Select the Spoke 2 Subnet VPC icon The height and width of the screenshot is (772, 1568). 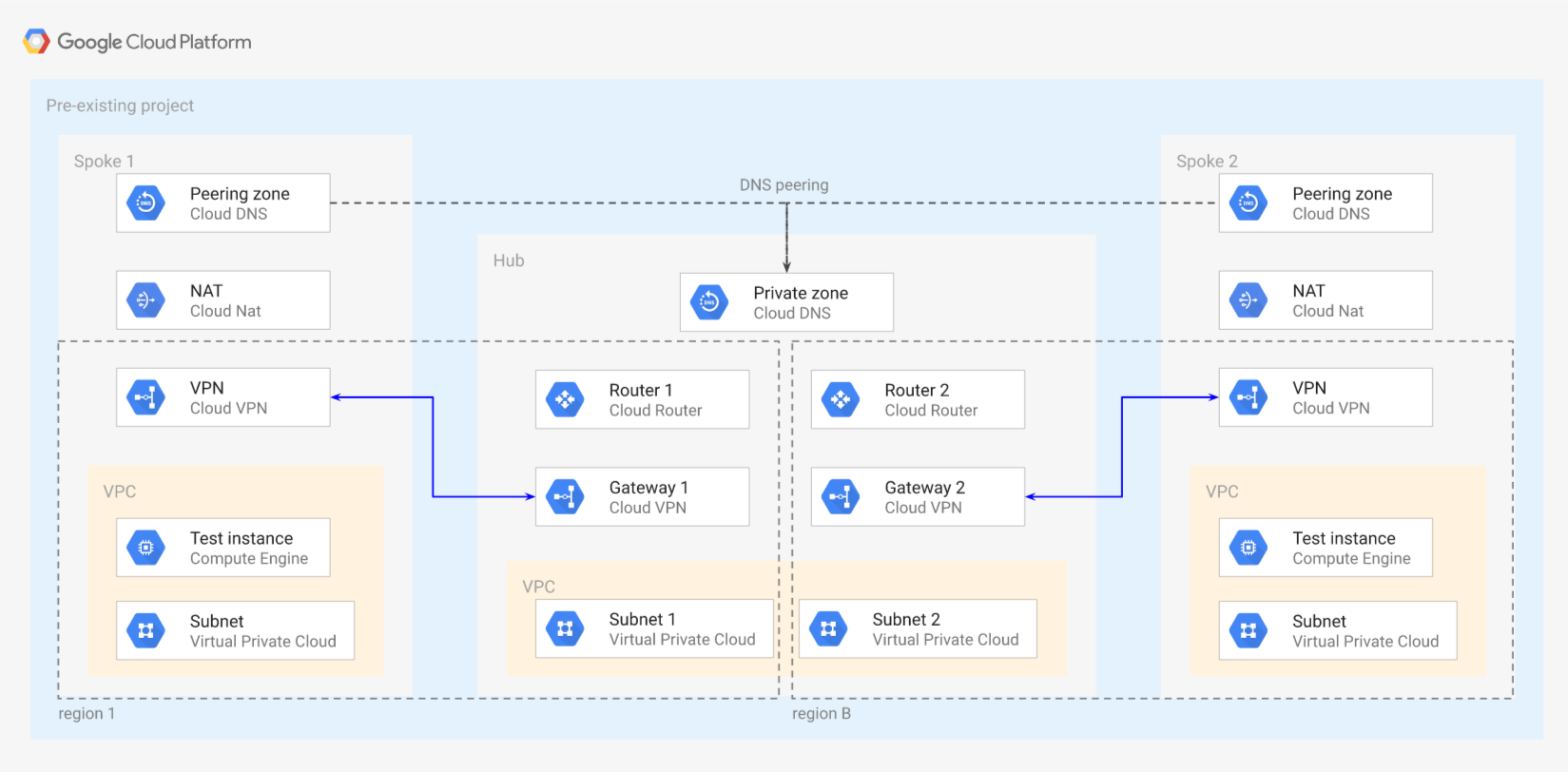[x=1249, y=630]
